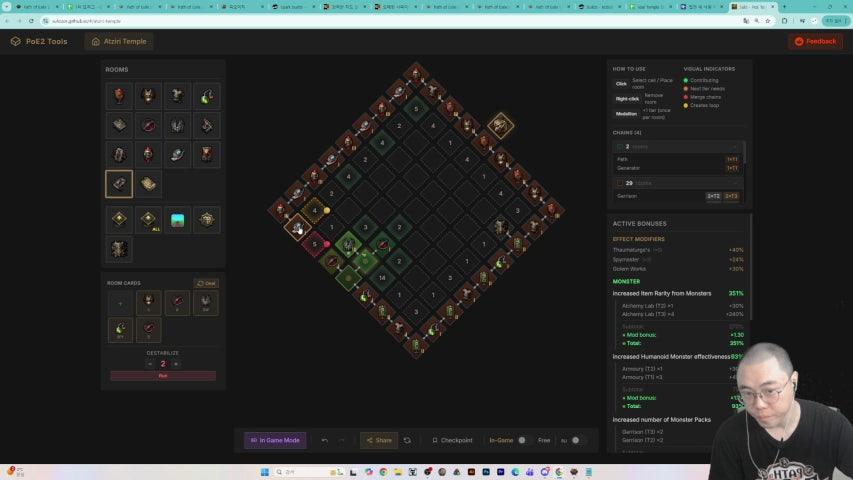Reset the temple layout with refresh icon
The width and height of the screenshot is (853, 480).
(407, 440)
